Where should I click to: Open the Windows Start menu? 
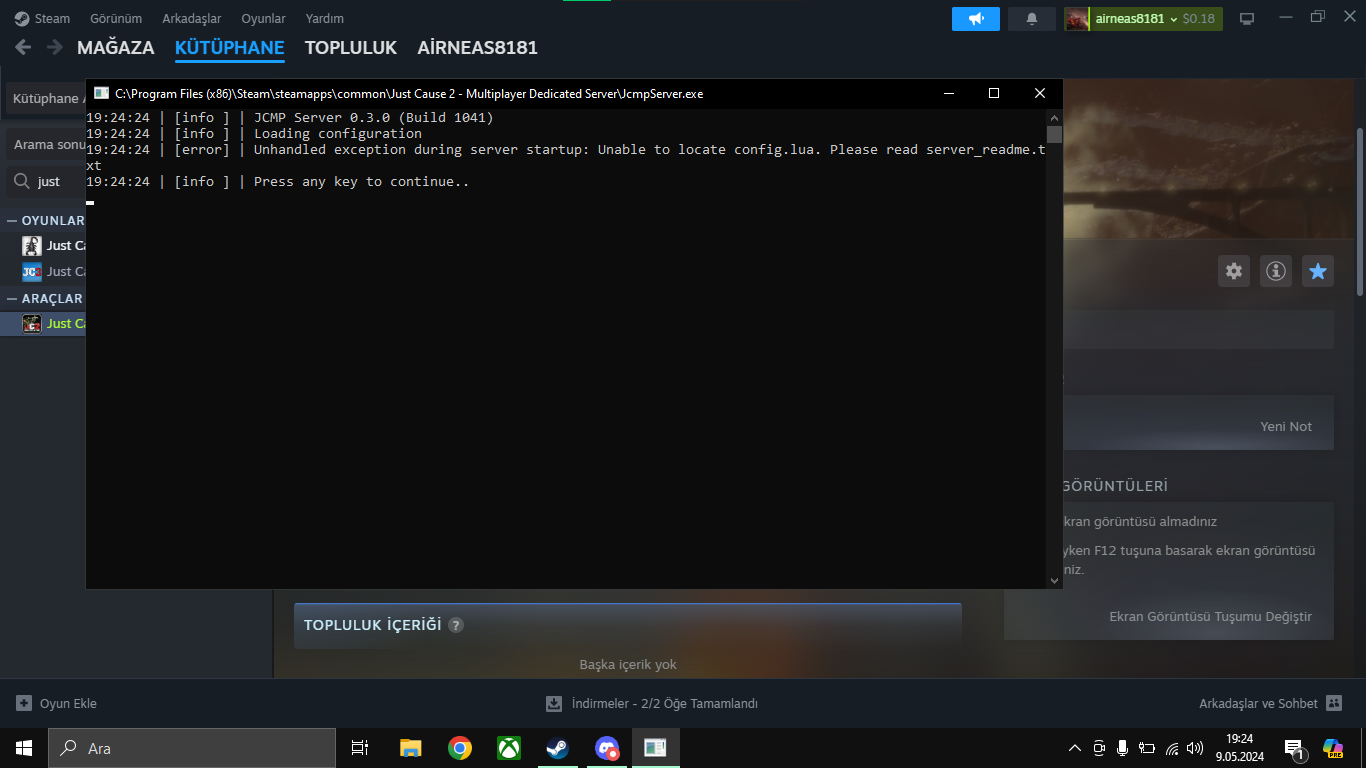click(24, 748)
